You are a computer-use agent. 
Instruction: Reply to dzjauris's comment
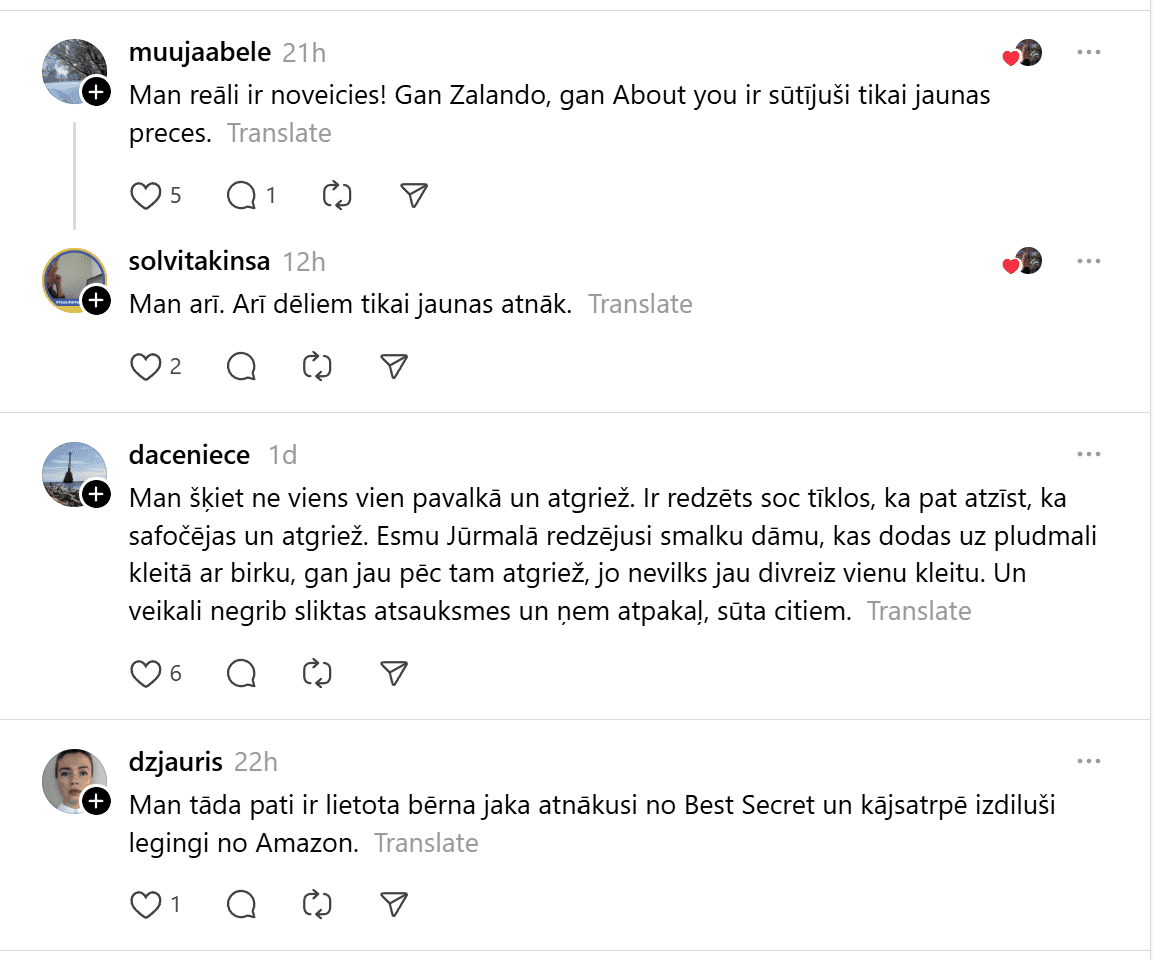(242, 905)
